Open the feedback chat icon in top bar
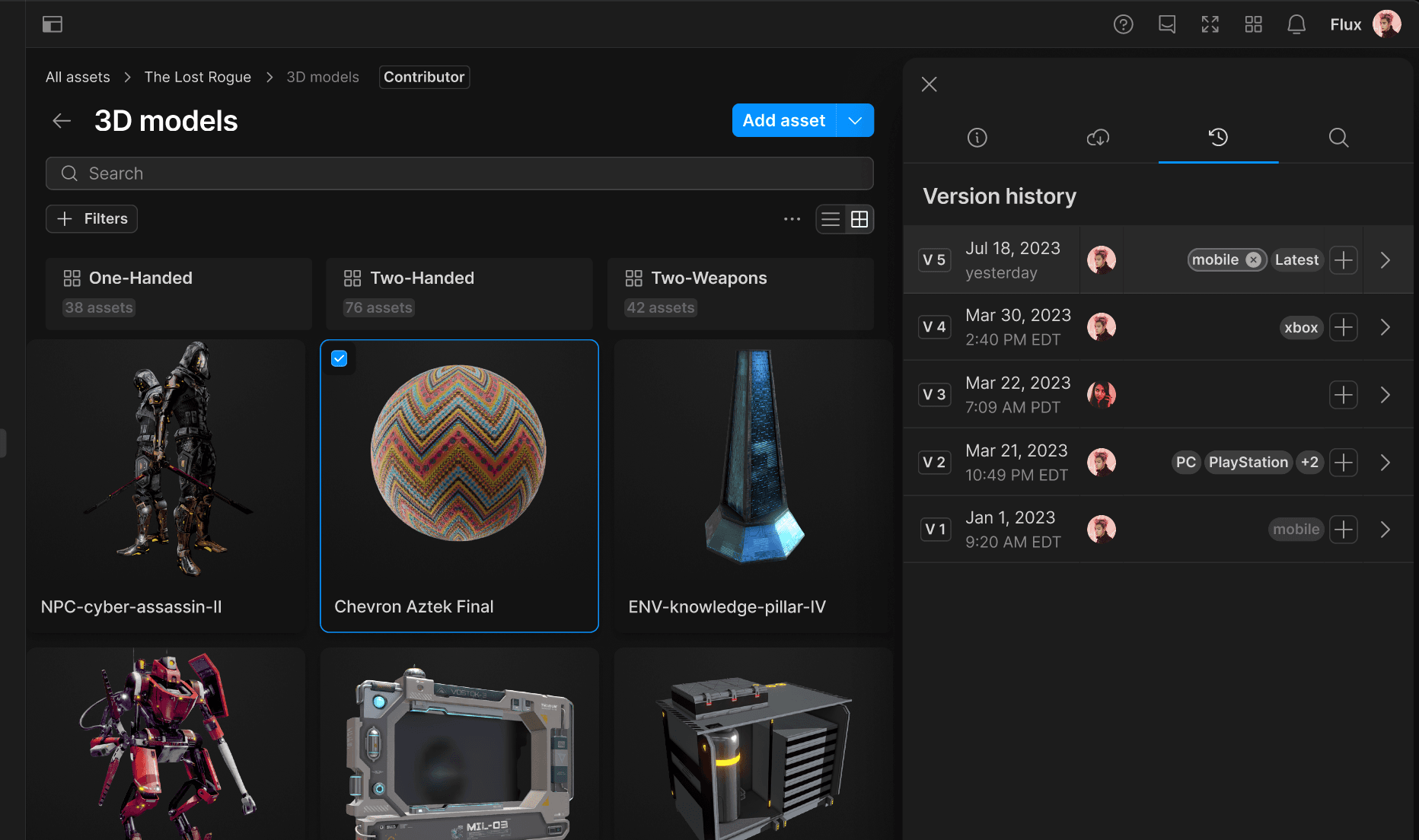1419x840 pixels. [x=1166, y=24]
